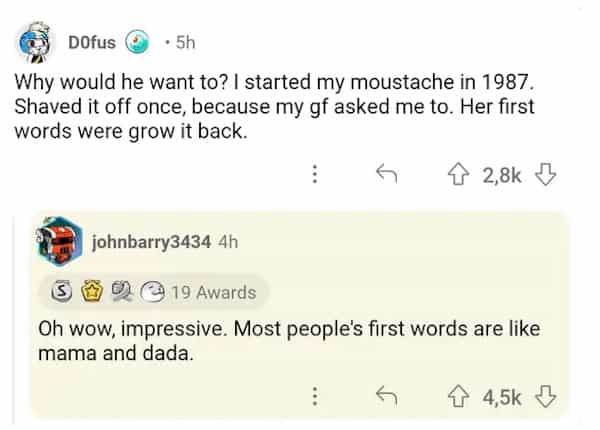This screenshot has width=600, height=430.
Task: Click the D0fus avatar image
Action: [37, 41]
